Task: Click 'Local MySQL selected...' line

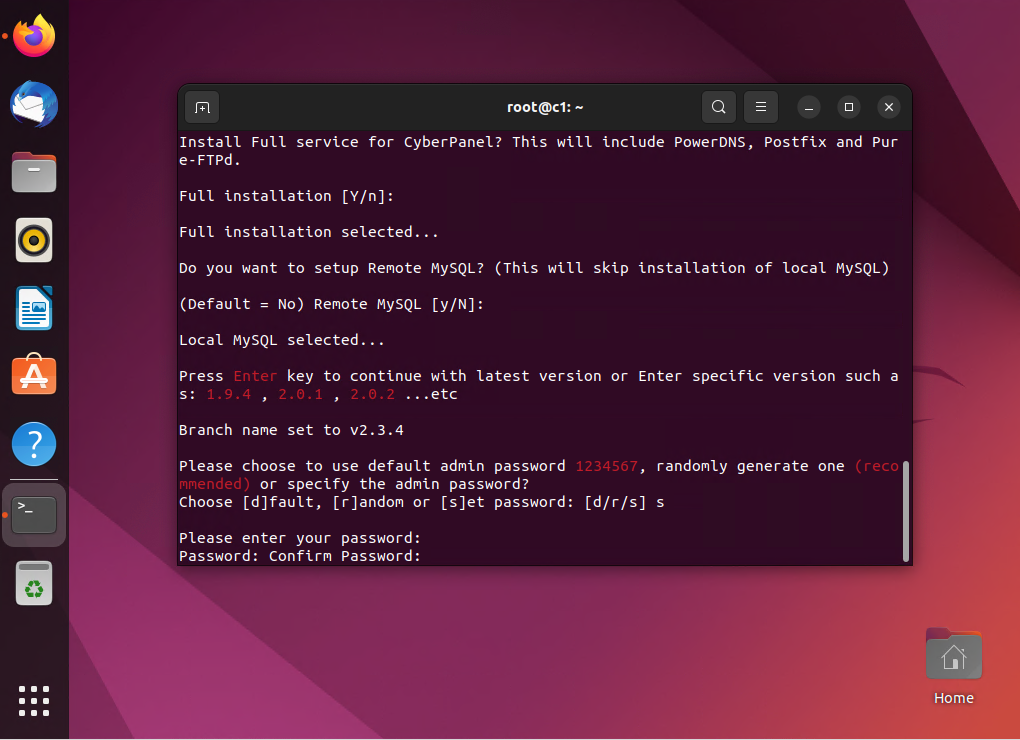Action: click(x=282, y=340)
